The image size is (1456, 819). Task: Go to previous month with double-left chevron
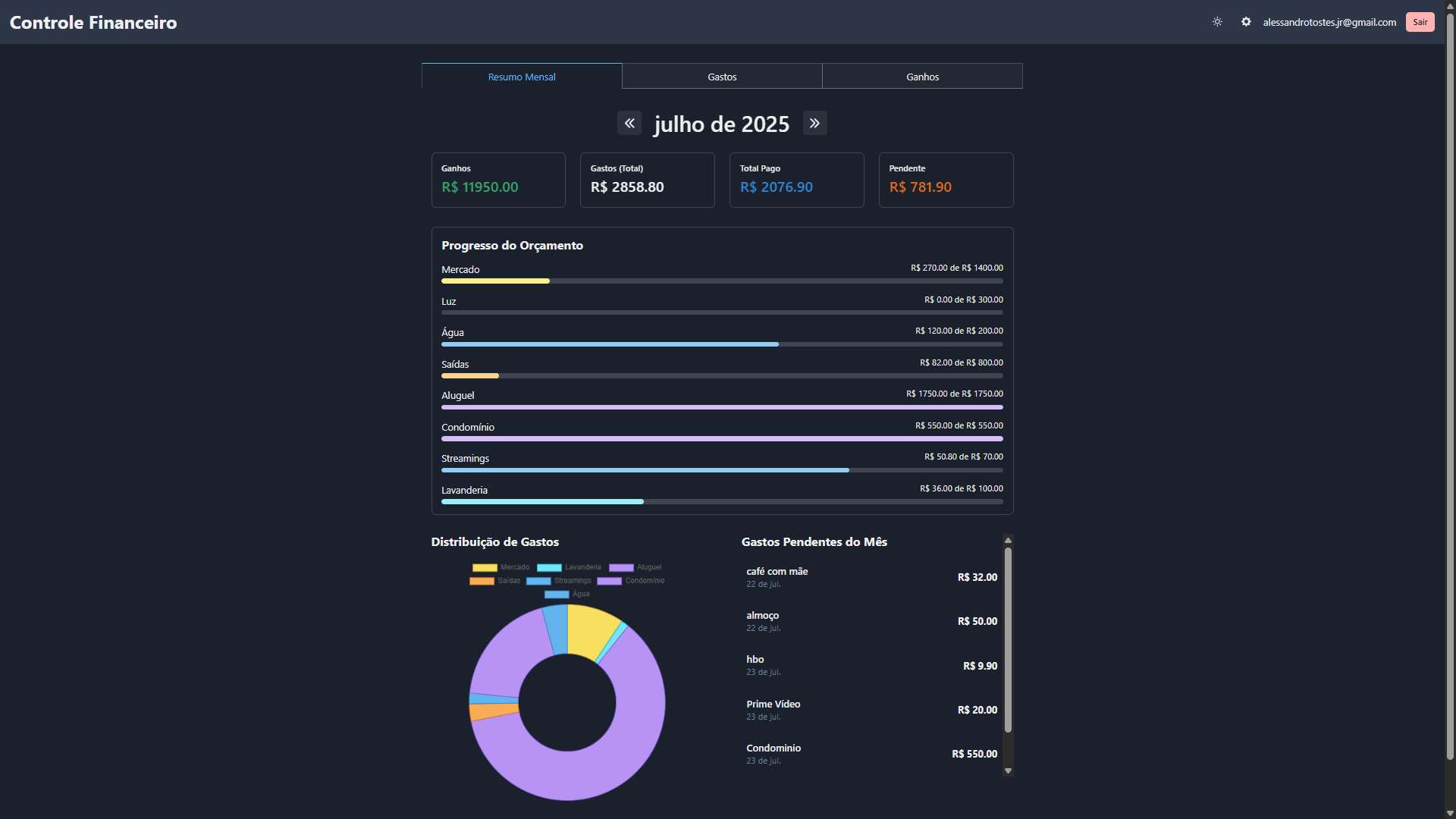629,123
